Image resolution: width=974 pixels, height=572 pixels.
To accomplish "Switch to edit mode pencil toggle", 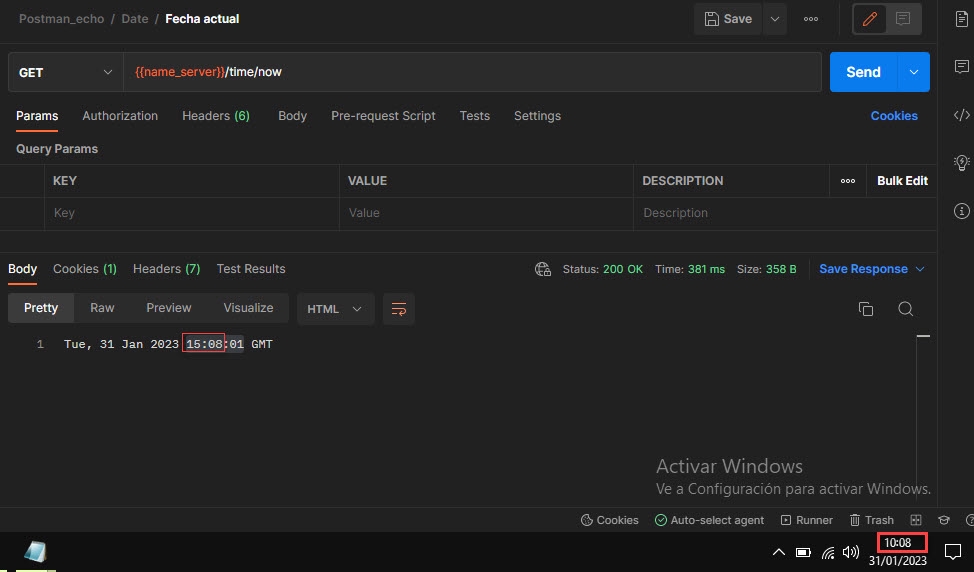I will tap(869, 19).
